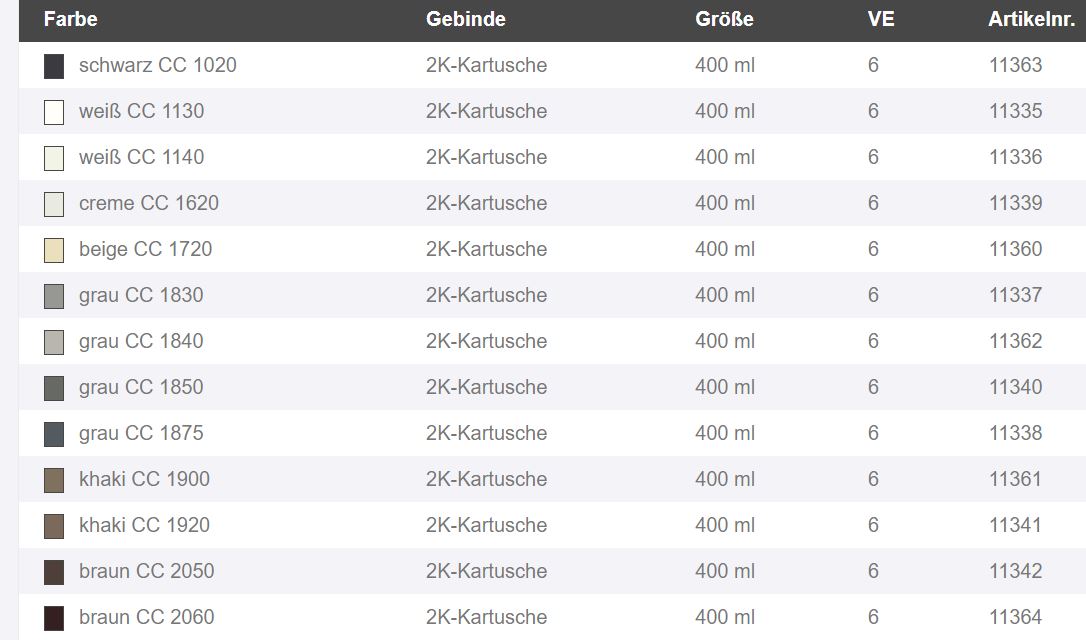
Task: Click the Farbe column header
Action: (71, 19)
